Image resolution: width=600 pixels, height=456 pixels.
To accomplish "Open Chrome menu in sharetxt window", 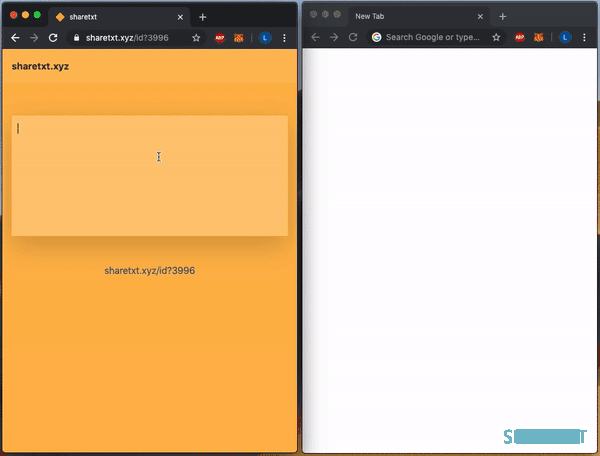I will 284,38.
